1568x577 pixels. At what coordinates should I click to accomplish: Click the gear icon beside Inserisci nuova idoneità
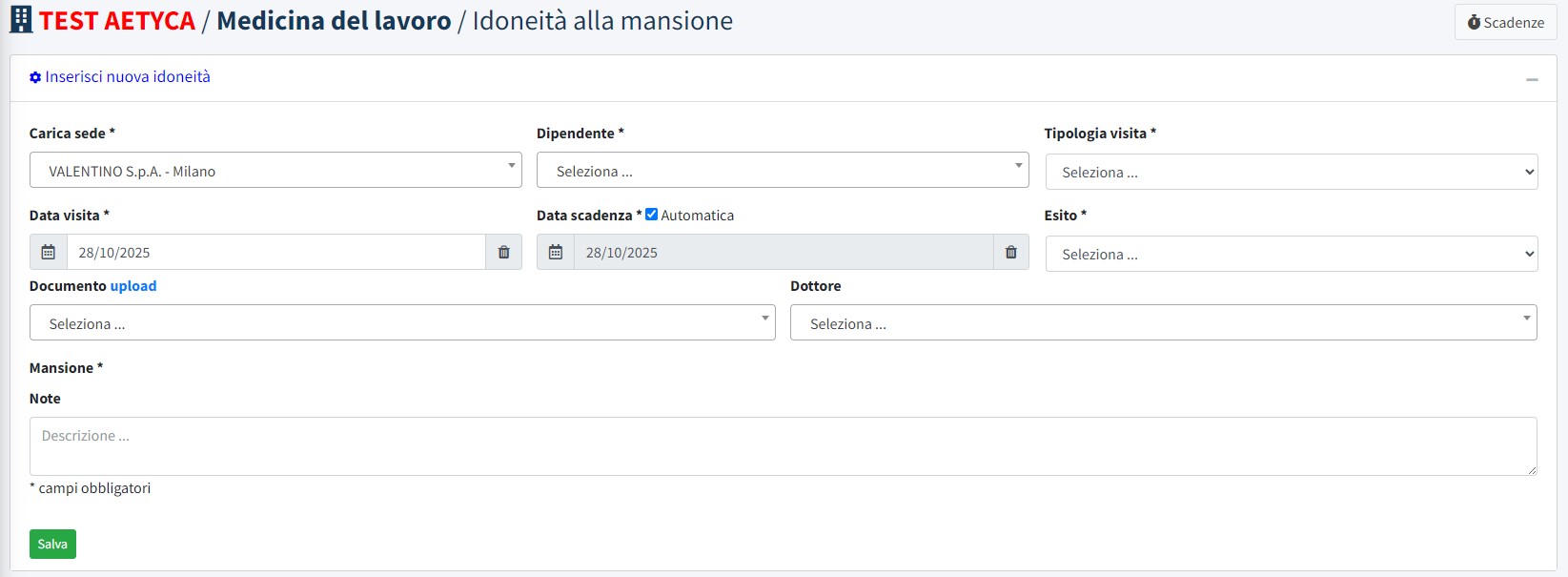pyautogui.click(x=35, y=77)
